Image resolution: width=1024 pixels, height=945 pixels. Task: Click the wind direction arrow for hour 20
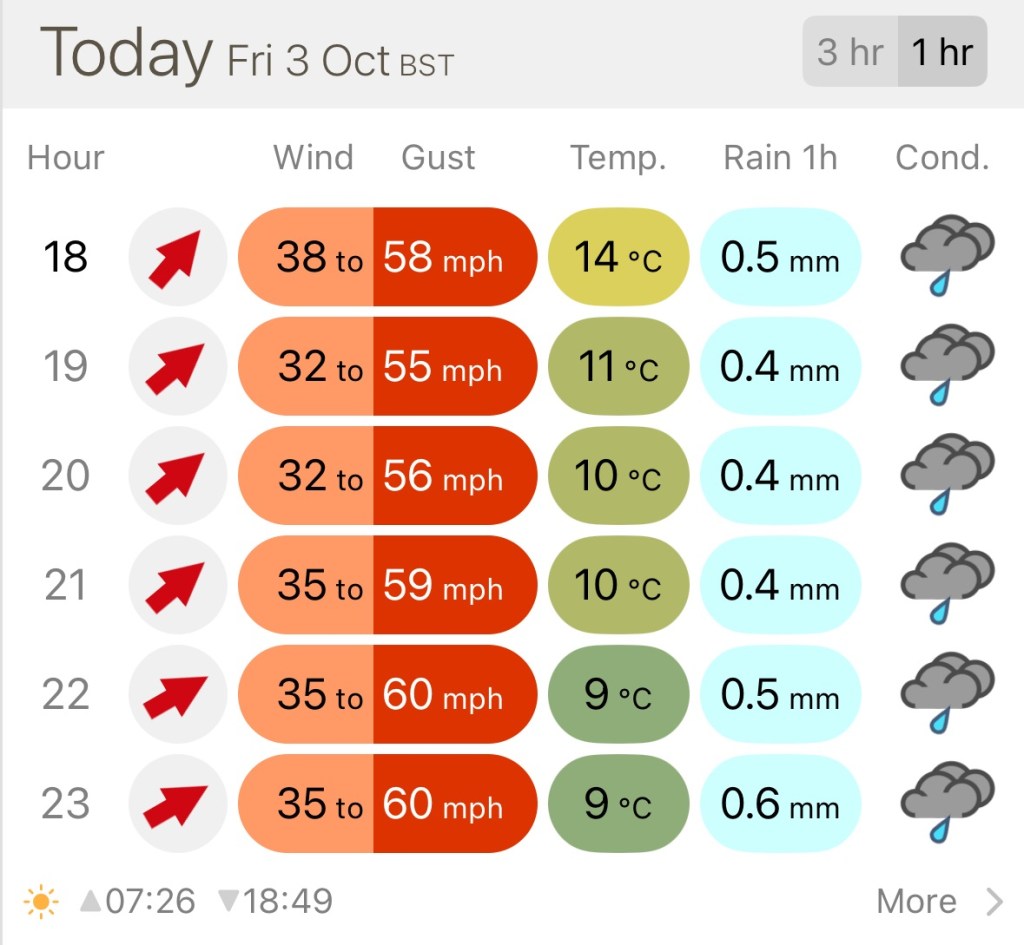pyautogui.click(x=173, y=476)
